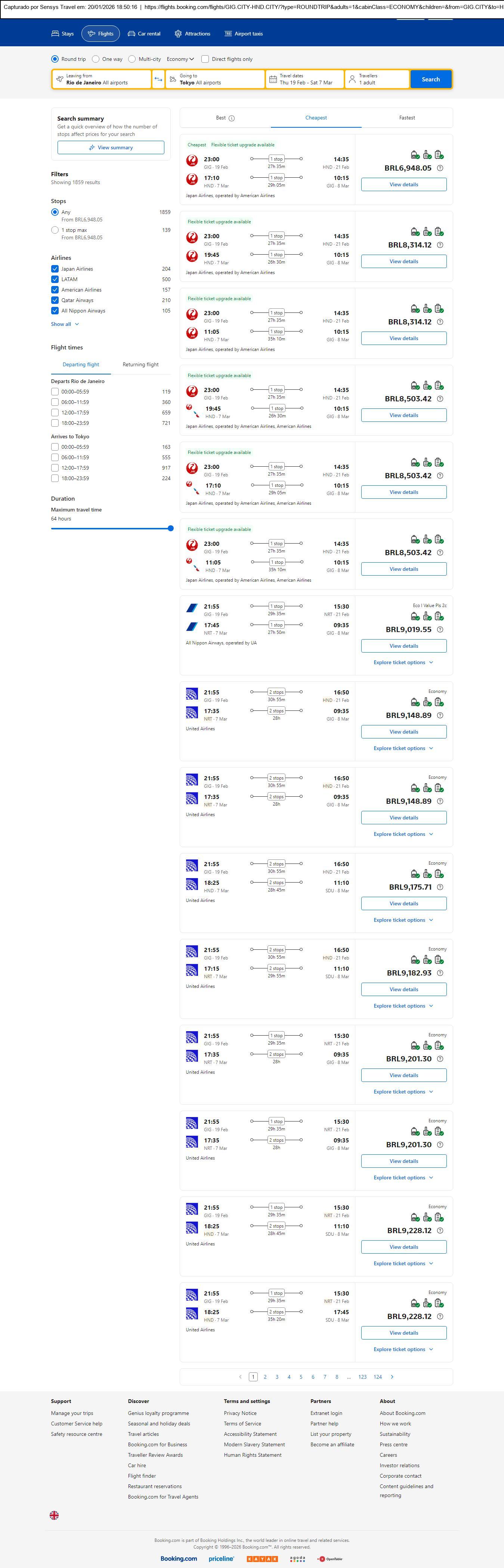
Task: Expand ticket options for the BRL9,019.55 flight
Action: tap(403, 662)
